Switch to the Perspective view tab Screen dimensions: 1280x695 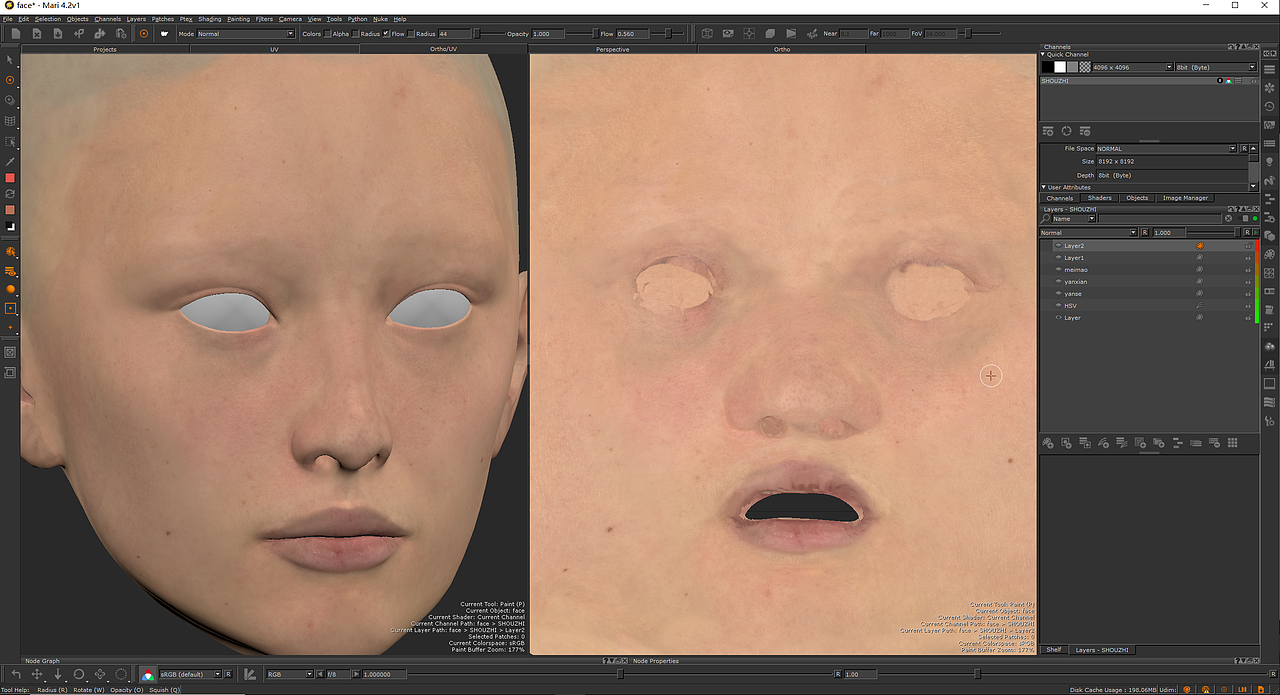tap(612, 49)
